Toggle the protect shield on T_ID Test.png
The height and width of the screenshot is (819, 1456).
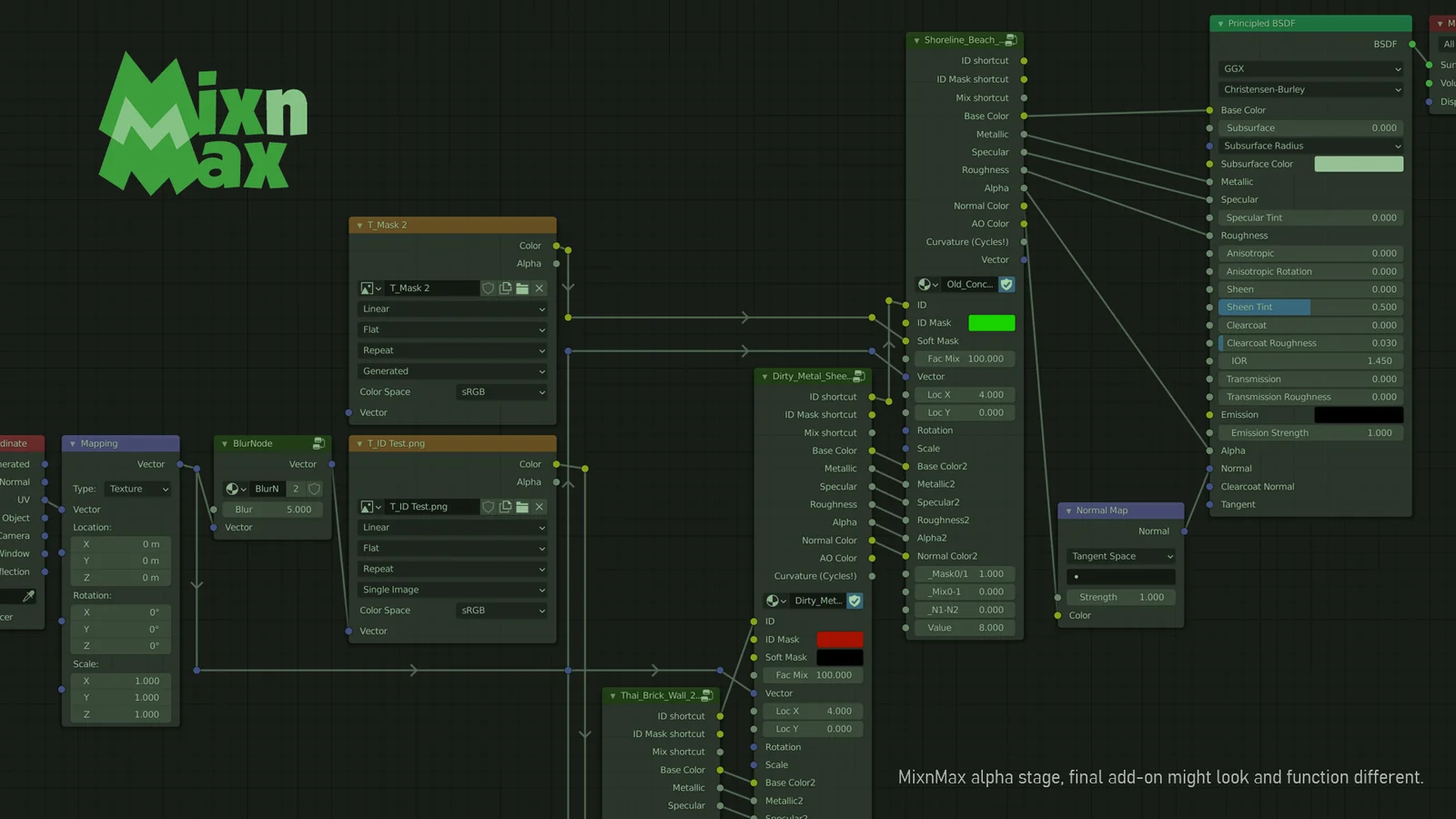coord(489,507)
